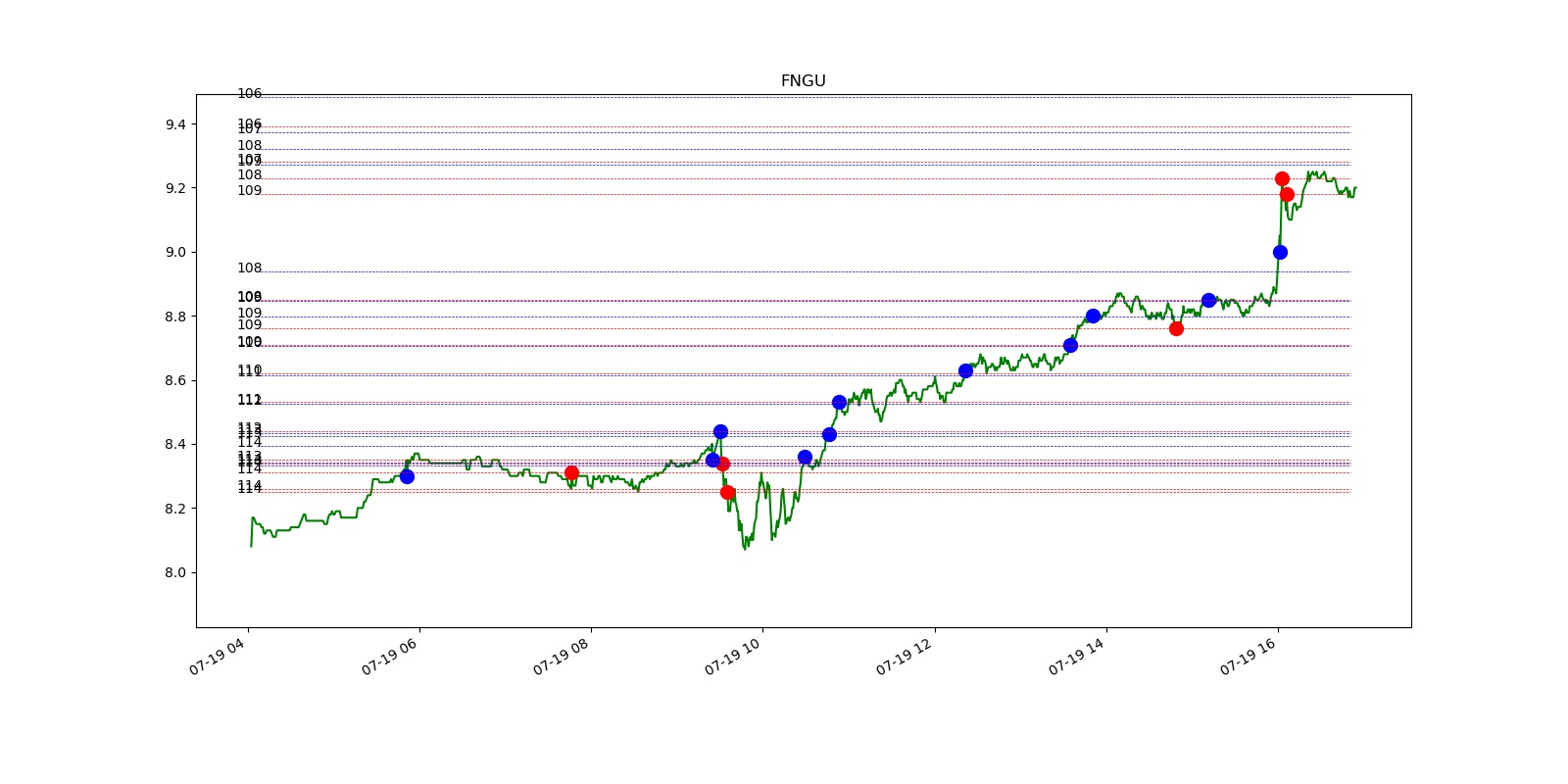Viewport: 1568px width, 784px height.
Task: Click the blue marker at price 9.0
Action: coord(1280,252)
